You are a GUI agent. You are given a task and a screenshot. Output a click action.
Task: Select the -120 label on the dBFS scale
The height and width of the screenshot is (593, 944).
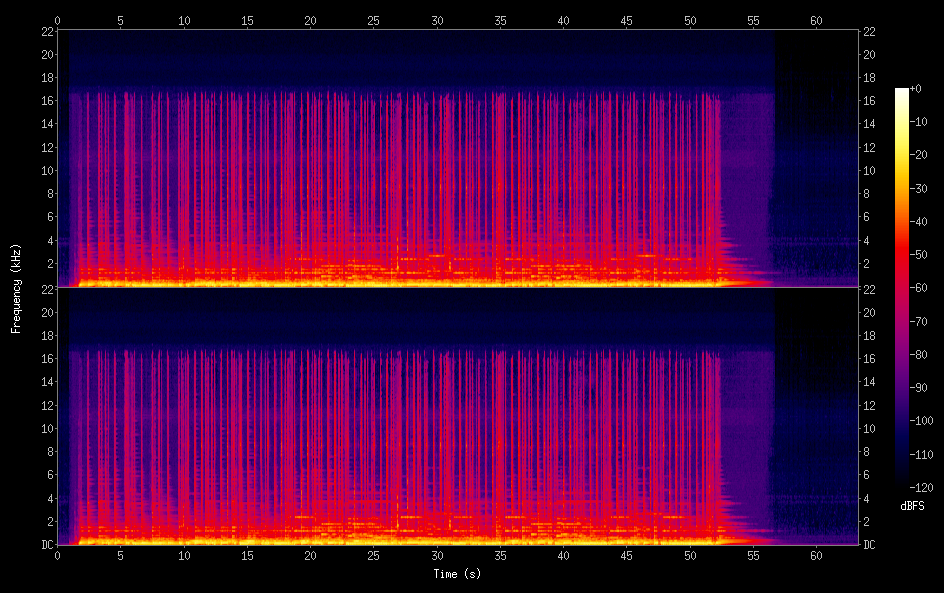[x=923, y=488]
